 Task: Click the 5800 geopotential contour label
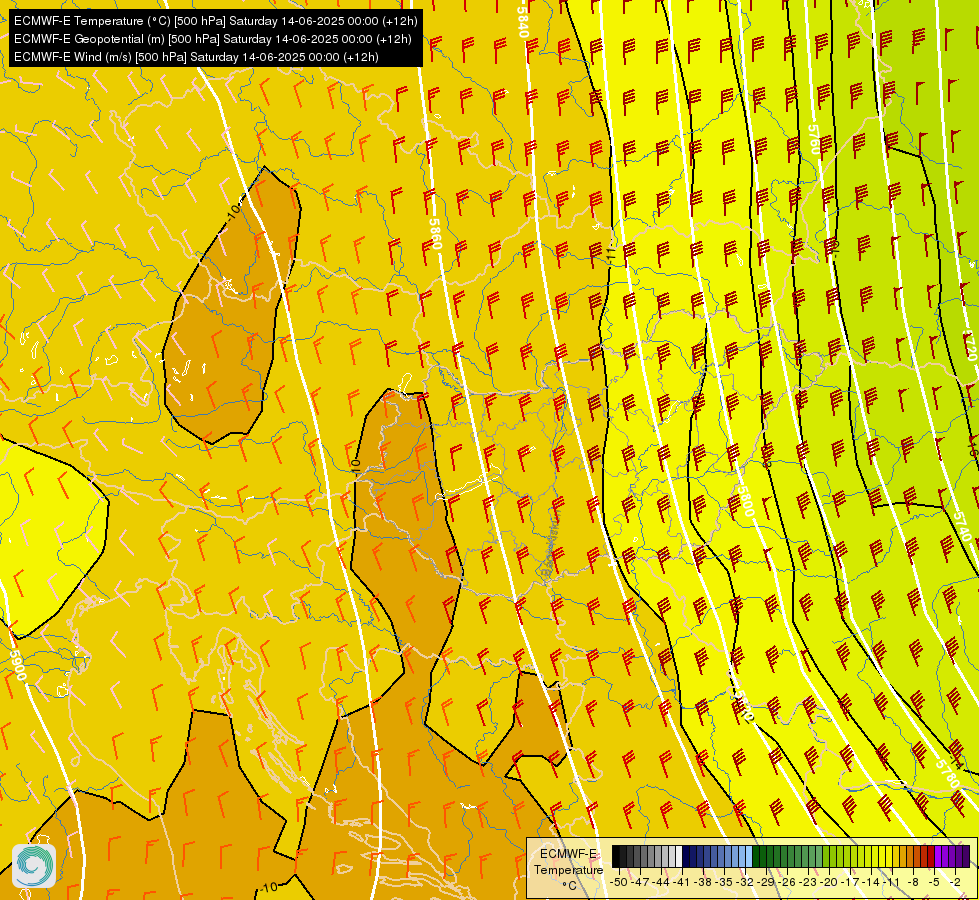745,502
